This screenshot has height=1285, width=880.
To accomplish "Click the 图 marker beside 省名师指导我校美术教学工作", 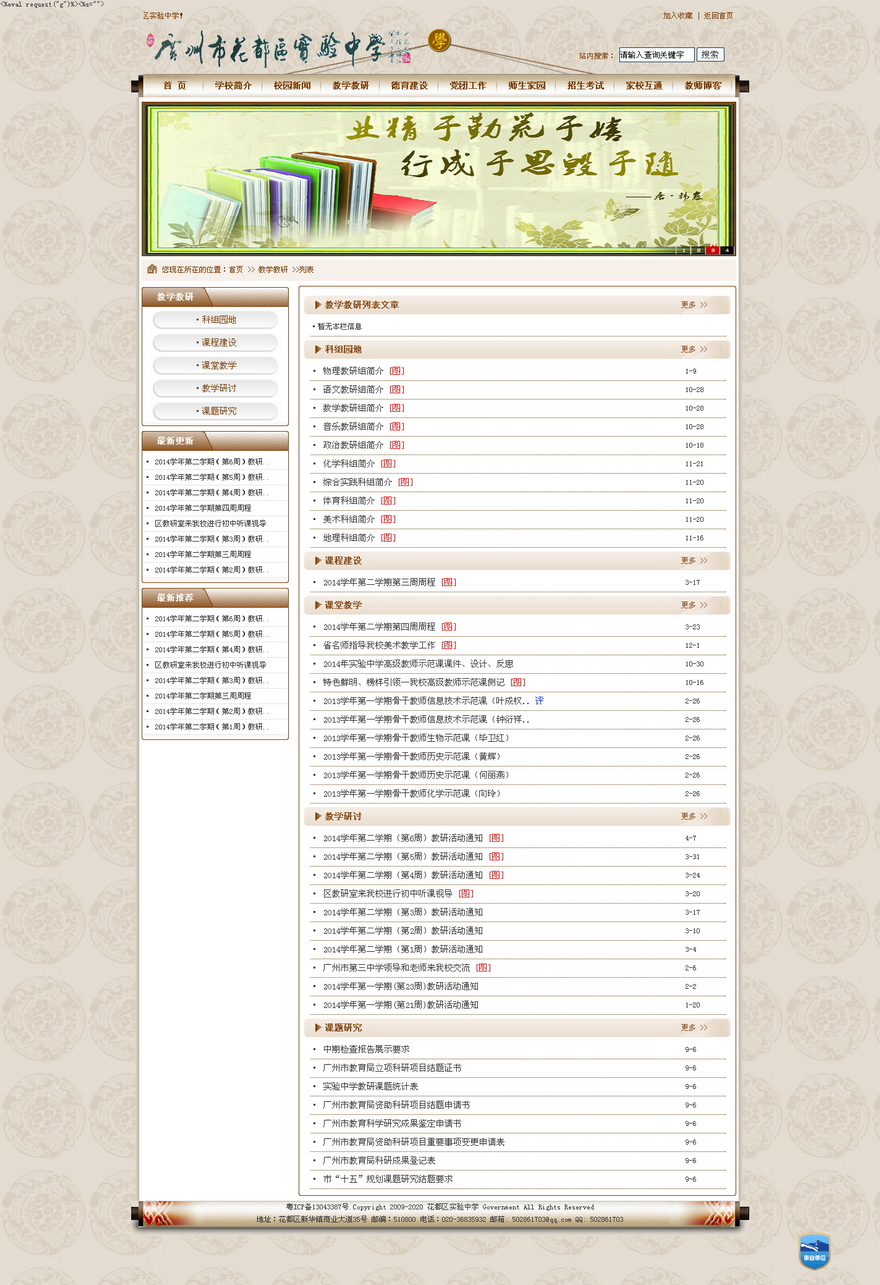I will tap(449, 646).
